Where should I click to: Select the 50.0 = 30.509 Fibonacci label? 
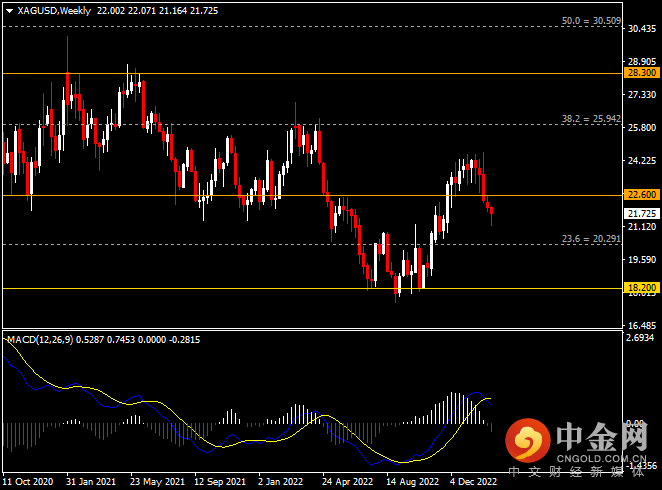592,20
